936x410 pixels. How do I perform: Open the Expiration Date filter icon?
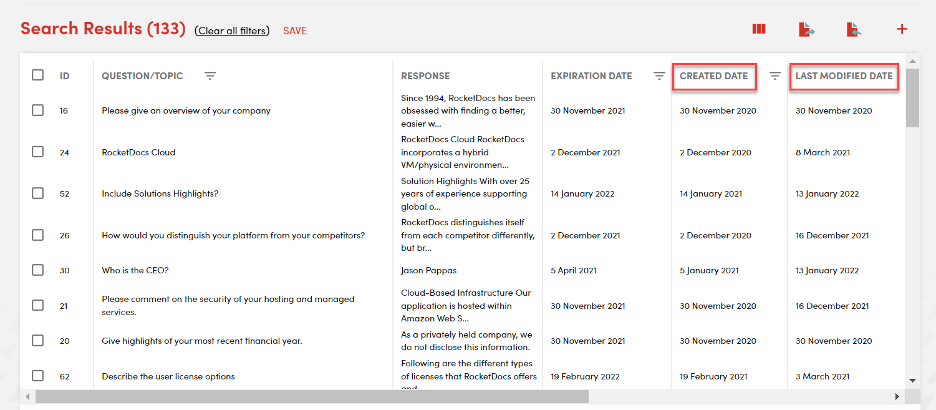(659, 76)
